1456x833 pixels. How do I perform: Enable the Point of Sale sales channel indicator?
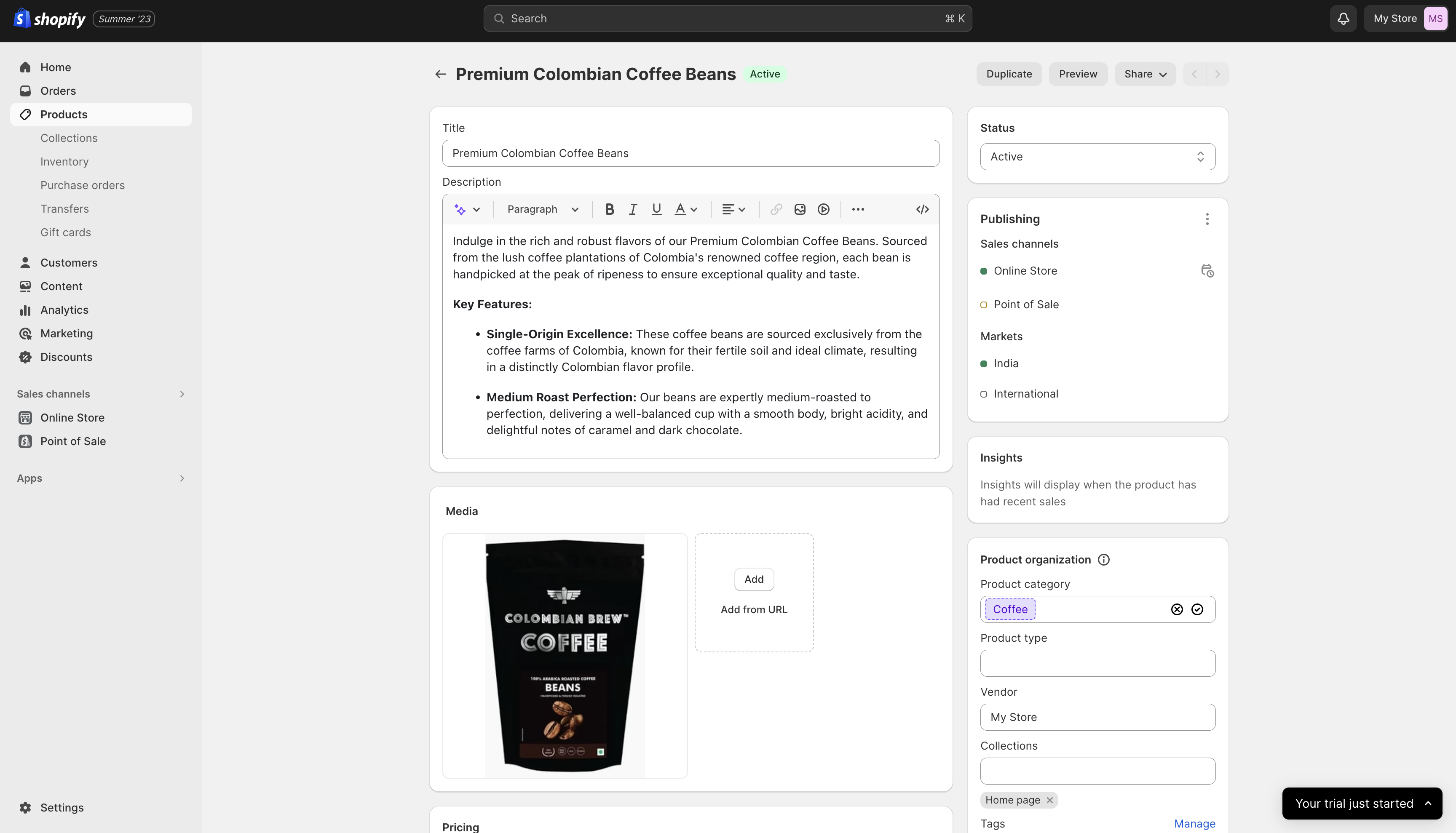(x=985, y=304)
